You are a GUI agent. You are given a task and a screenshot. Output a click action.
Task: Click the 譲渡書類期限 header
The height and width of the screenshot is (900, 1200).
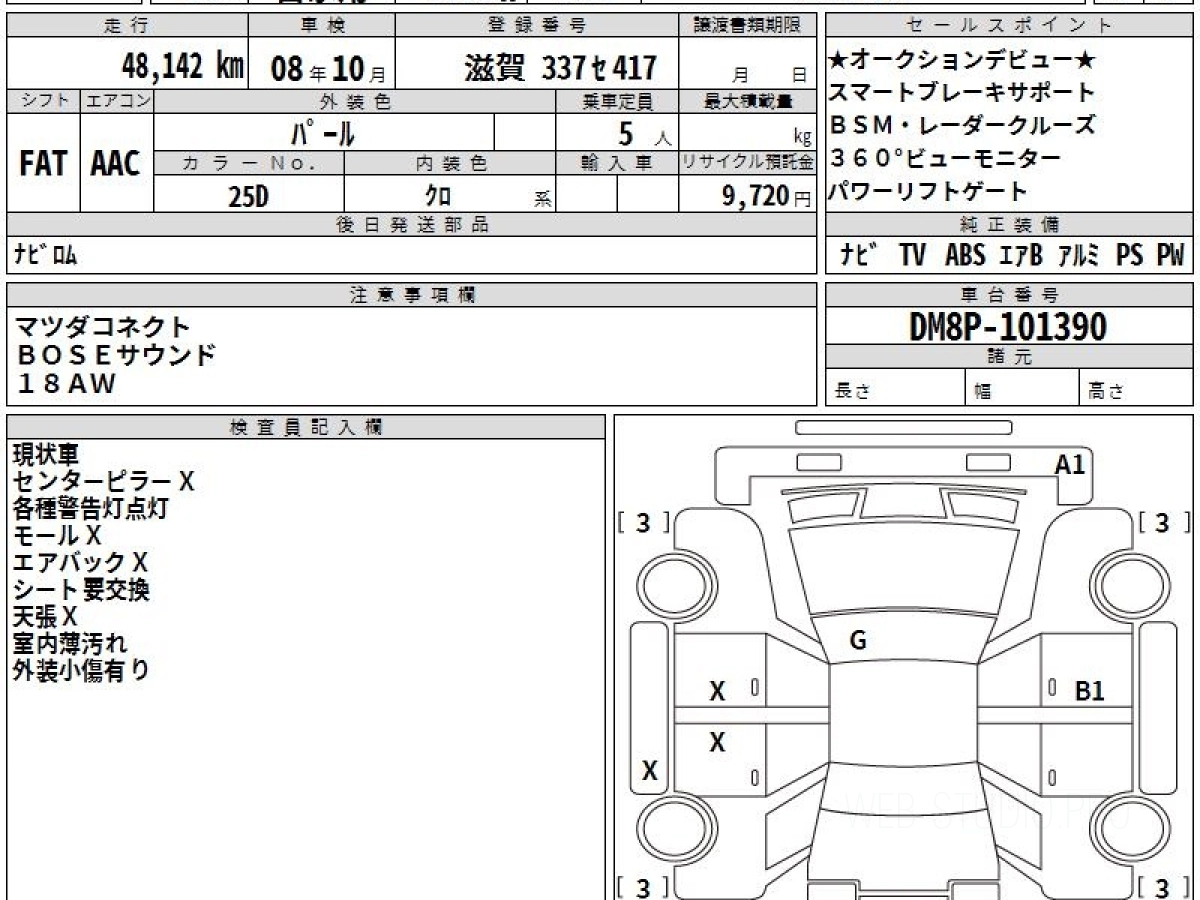[x=747, y=26]
